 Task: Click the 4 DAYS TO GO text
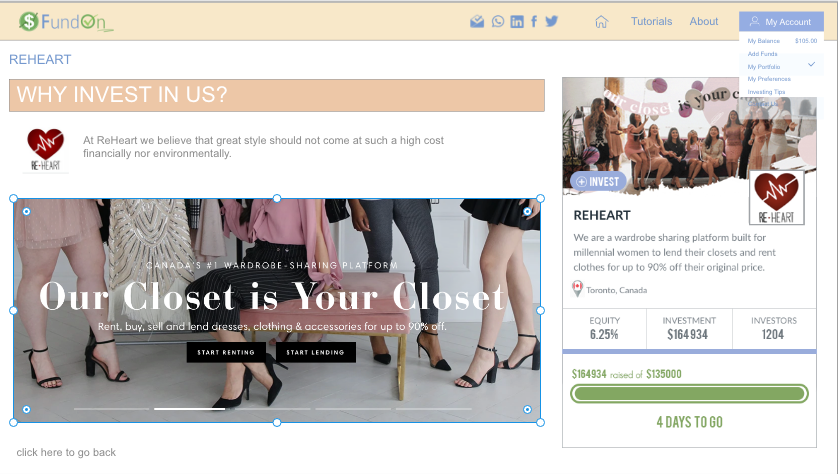(689, 422)
